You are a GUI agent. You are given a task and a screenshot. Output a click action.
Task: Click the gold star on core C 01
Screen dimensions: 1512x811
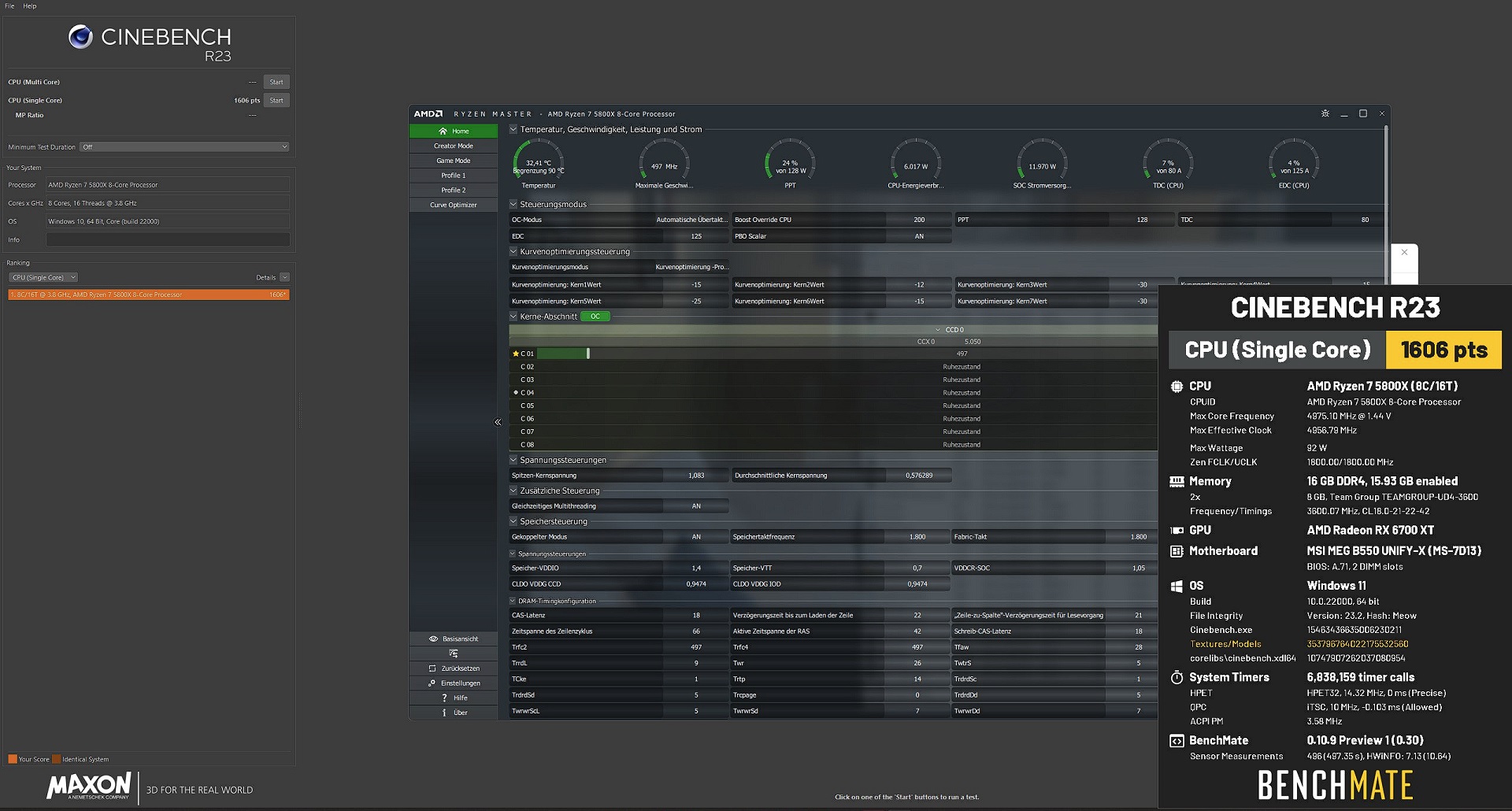point(516,354)
